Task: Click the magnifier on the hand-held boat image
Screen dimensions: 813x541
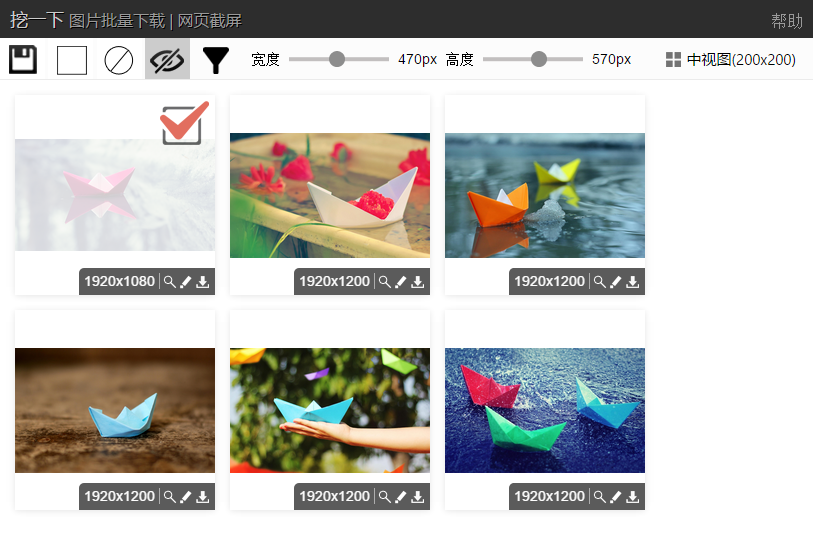Action: coord(384,497)
